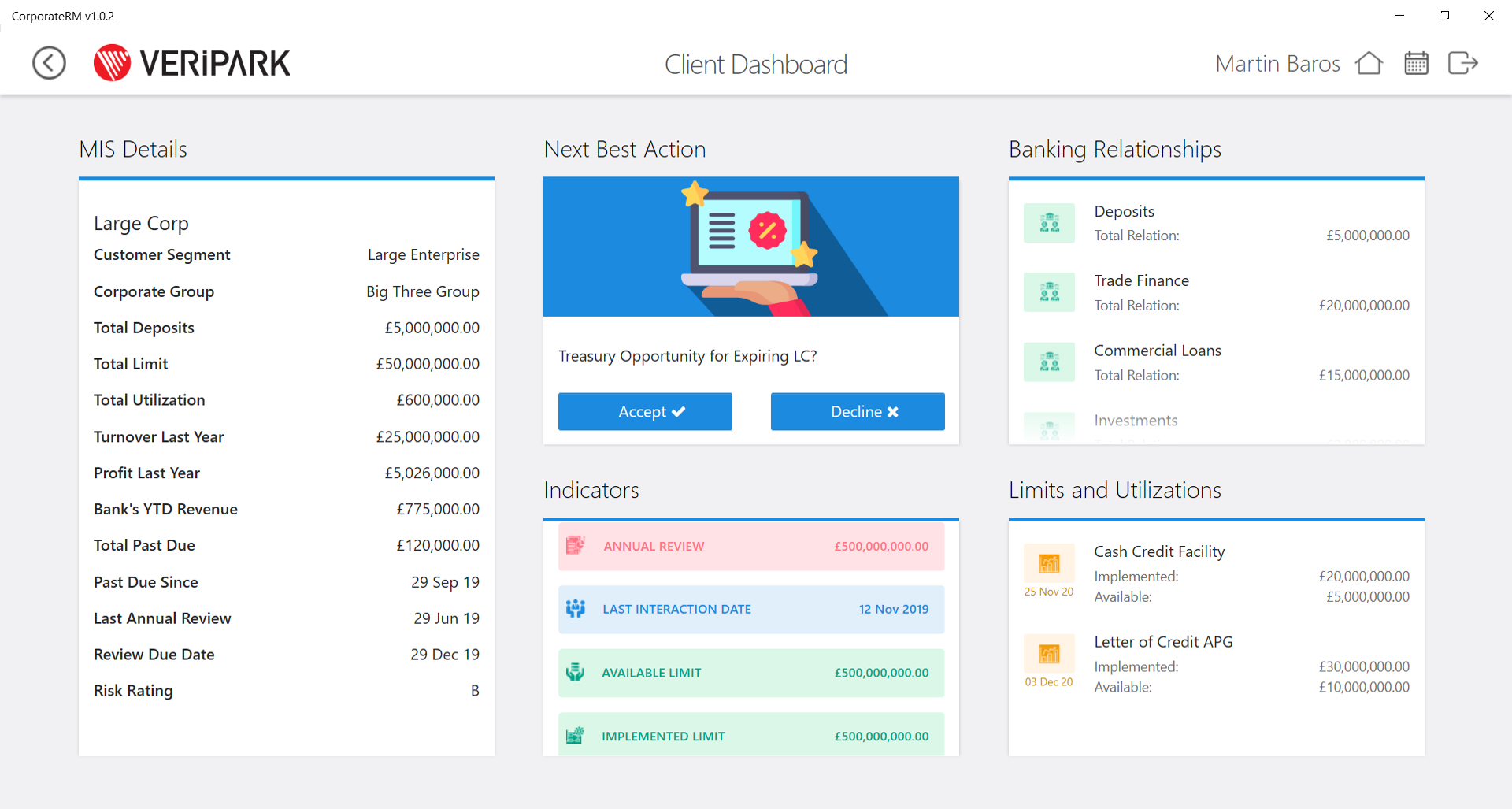Screen dimensions: 1512x809
Task: Accept the Treasury Opportunity suggestion
Action: click(x=645, y=411)
